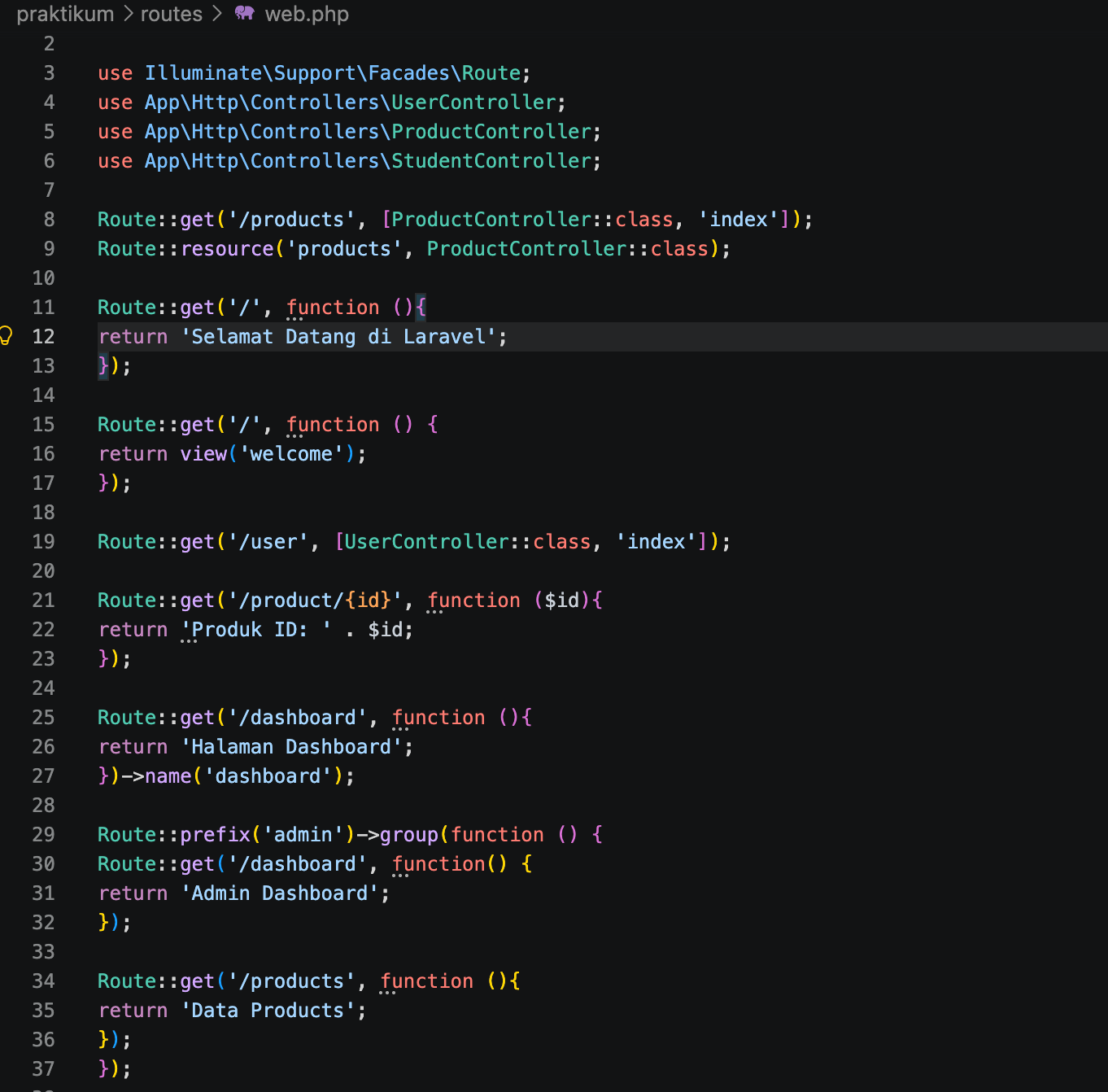This screenshot has height=1092, width=1108.
Task: Click the name('dashboard') call
Action: click(x=244, y=775)
